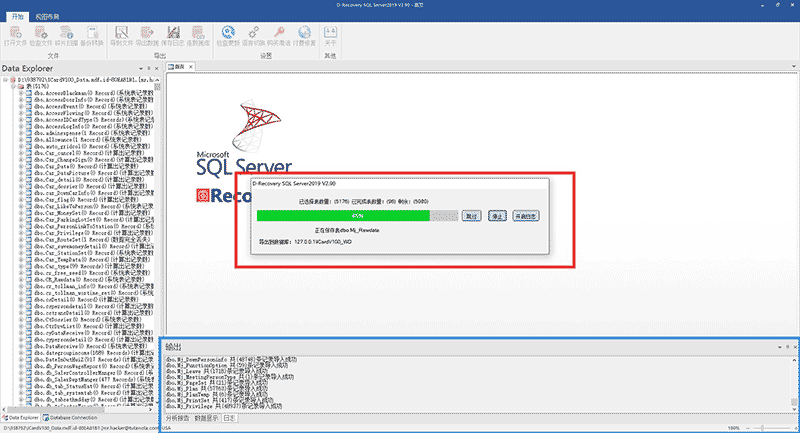Open the output panel options dropdown arrow
This screenshot has width=800, height=433.
coord(780,347)
